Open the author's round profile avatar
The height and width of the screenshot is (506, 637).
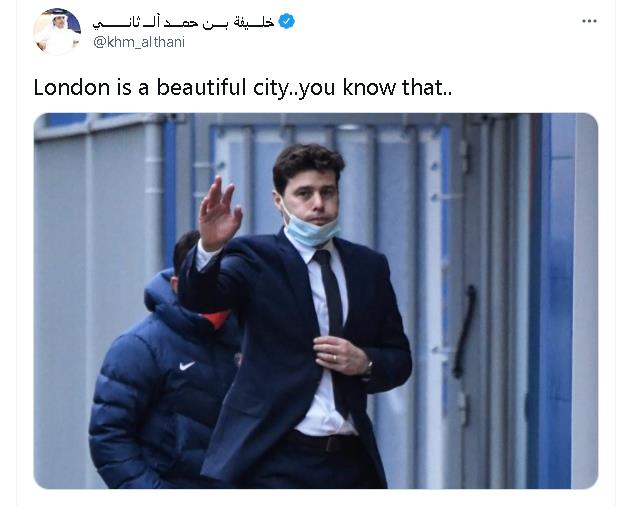coord(57,32)
